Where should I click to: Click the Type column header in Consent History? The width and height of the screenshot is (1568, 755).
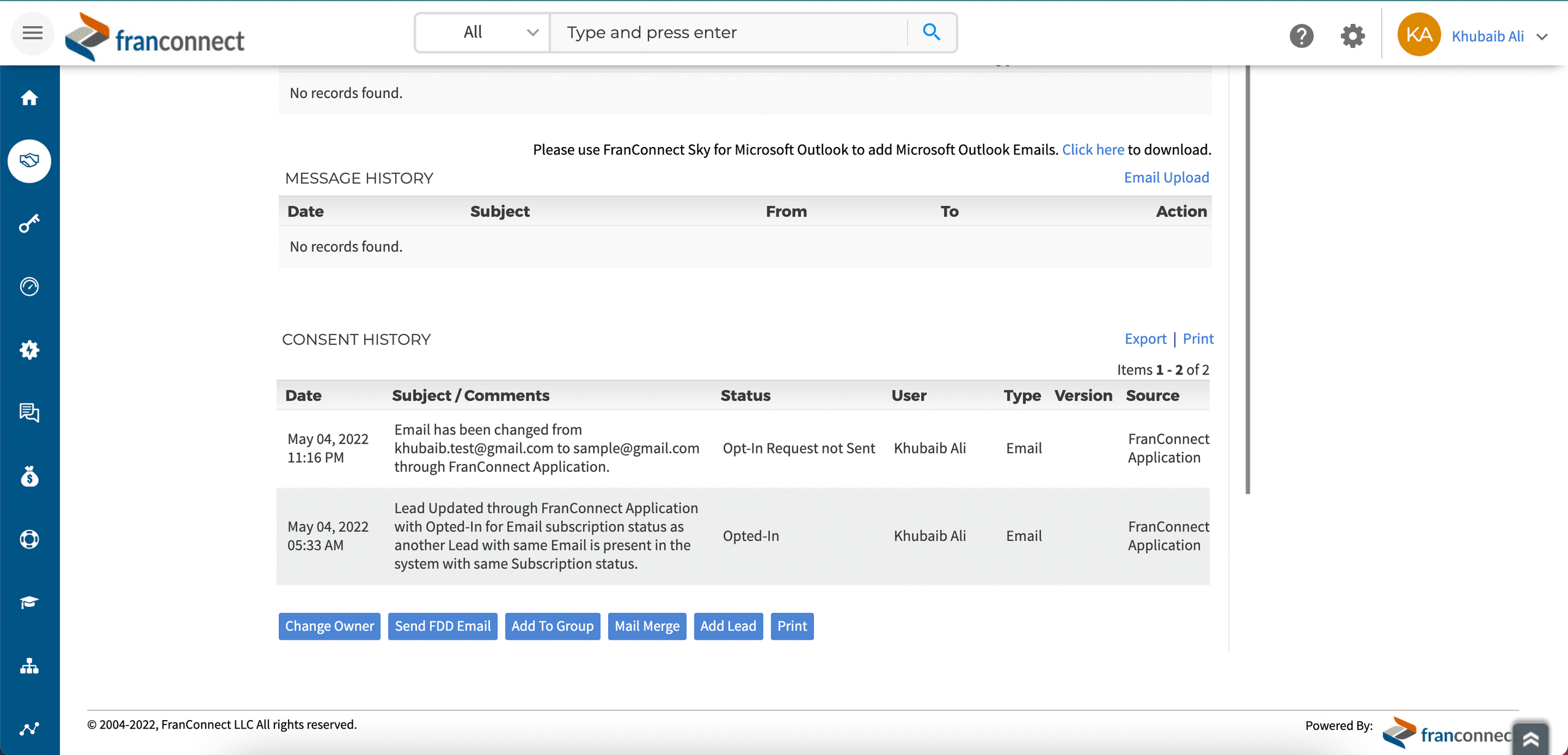(x=1022, y=395)
